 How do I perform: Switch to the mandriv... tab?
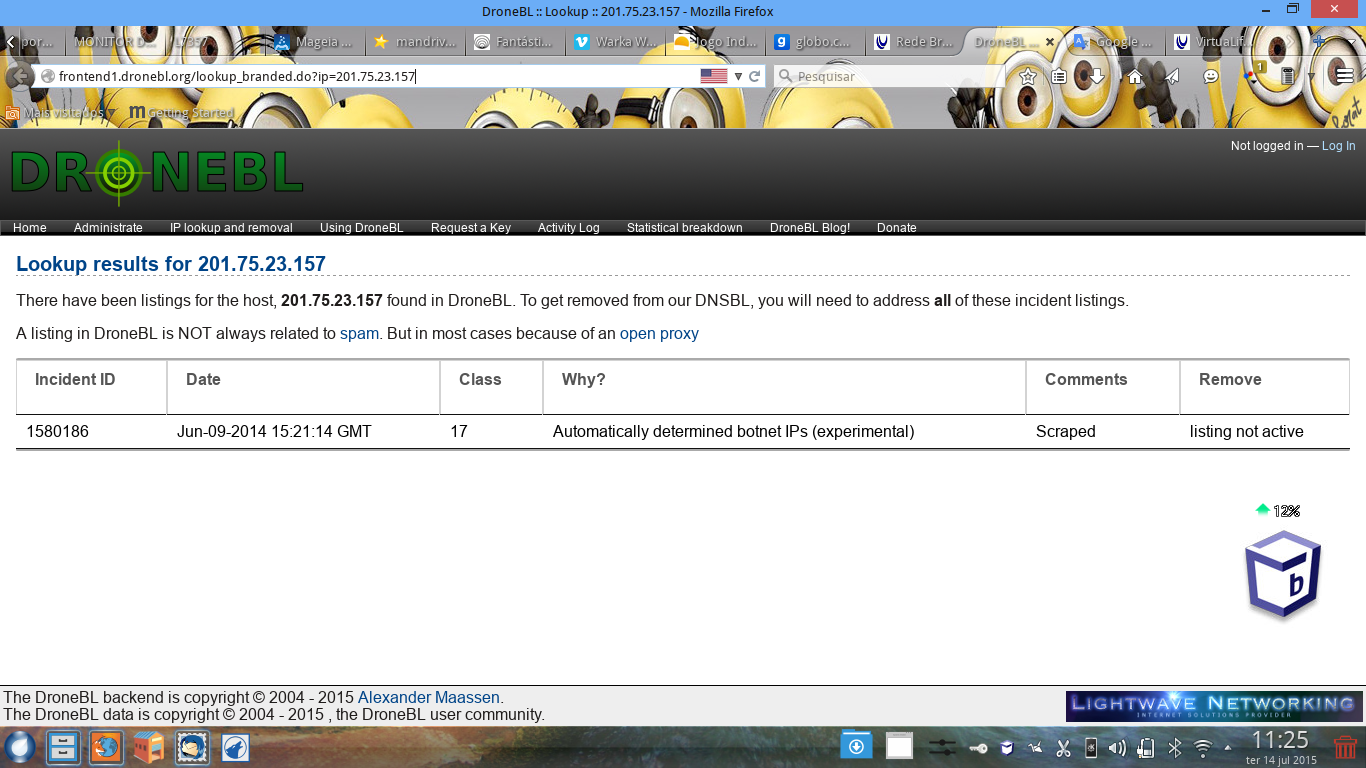pos(414,42)
